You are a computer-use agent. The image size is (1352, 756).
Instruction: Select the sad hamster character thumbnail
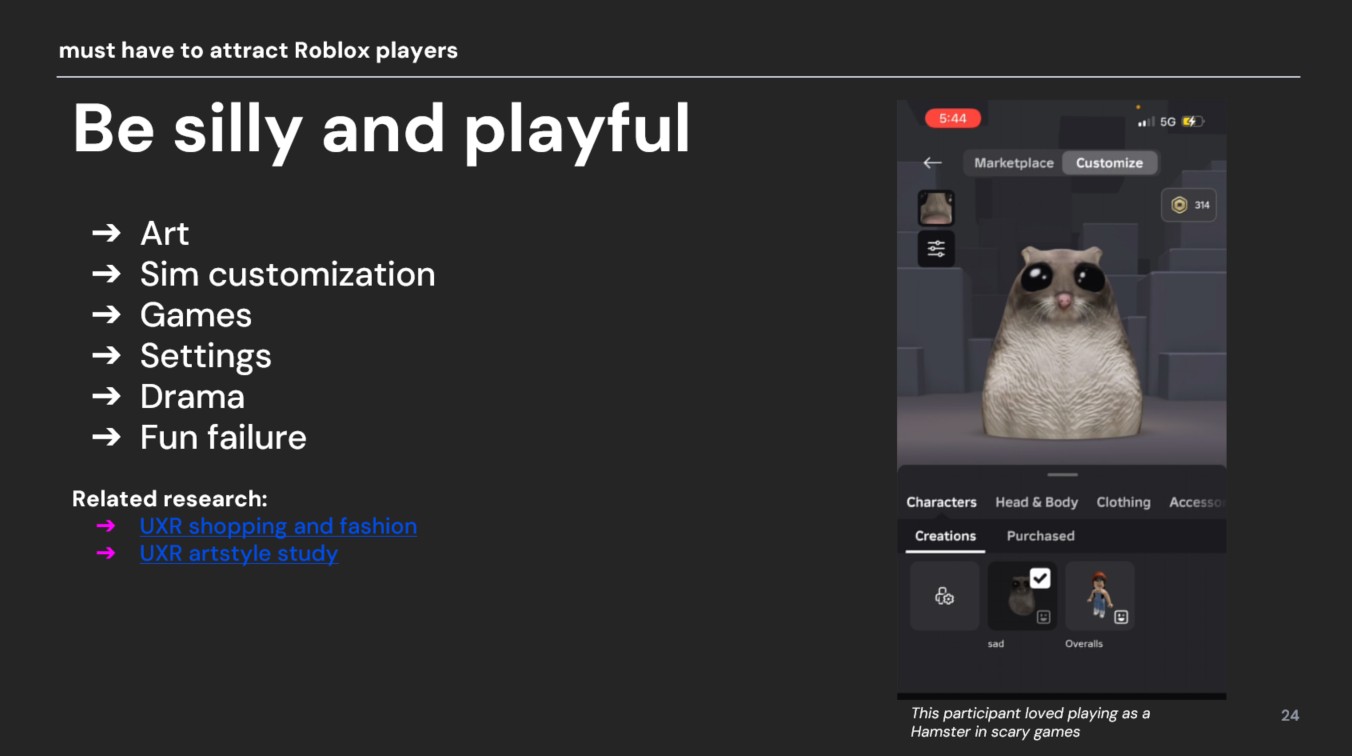pos(1022,596)
